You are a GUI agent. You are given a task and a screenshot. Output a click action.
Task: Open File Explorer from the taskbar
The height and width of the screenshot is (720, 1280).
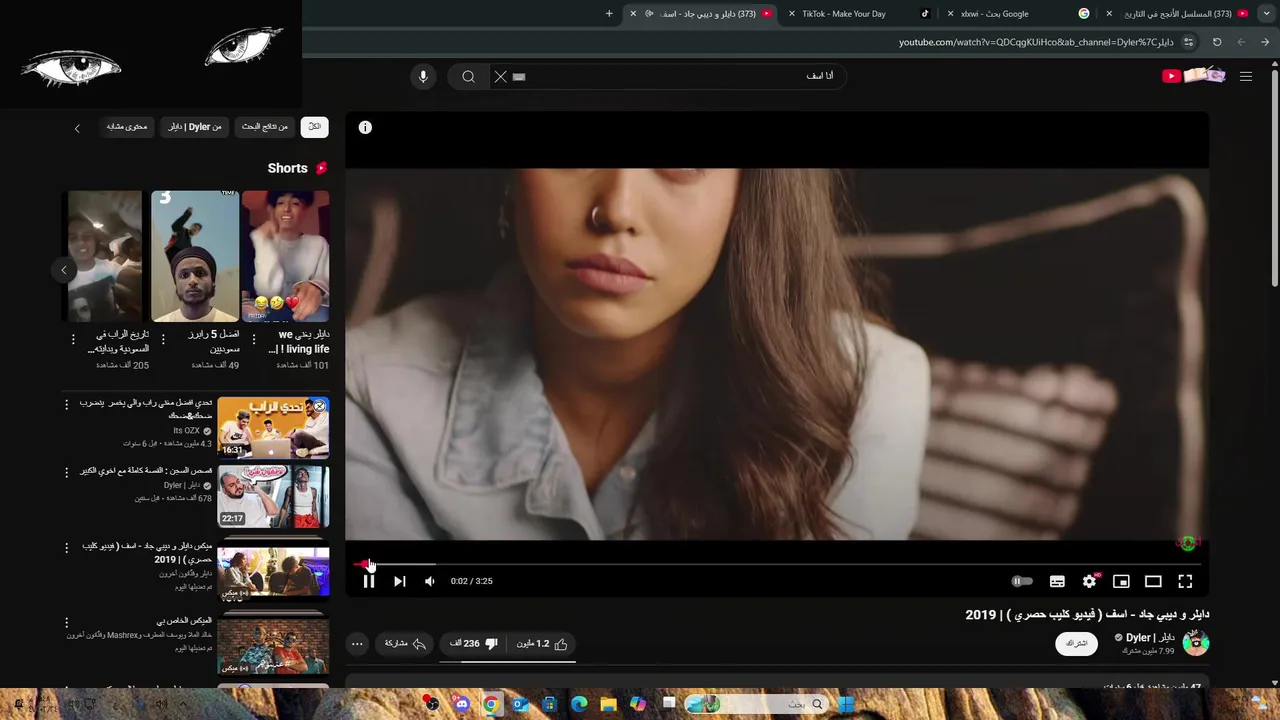(608, 704)
